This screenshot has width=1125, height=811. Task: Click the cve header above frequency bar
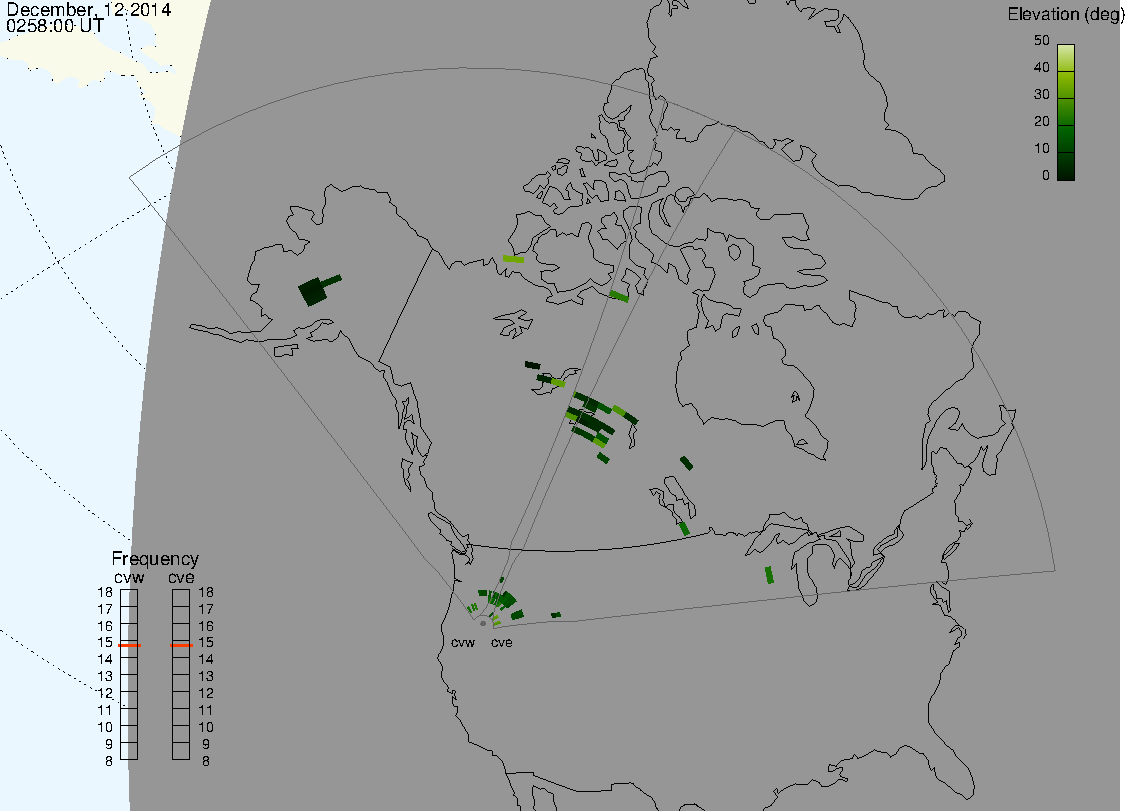click(x=181, y=578)
